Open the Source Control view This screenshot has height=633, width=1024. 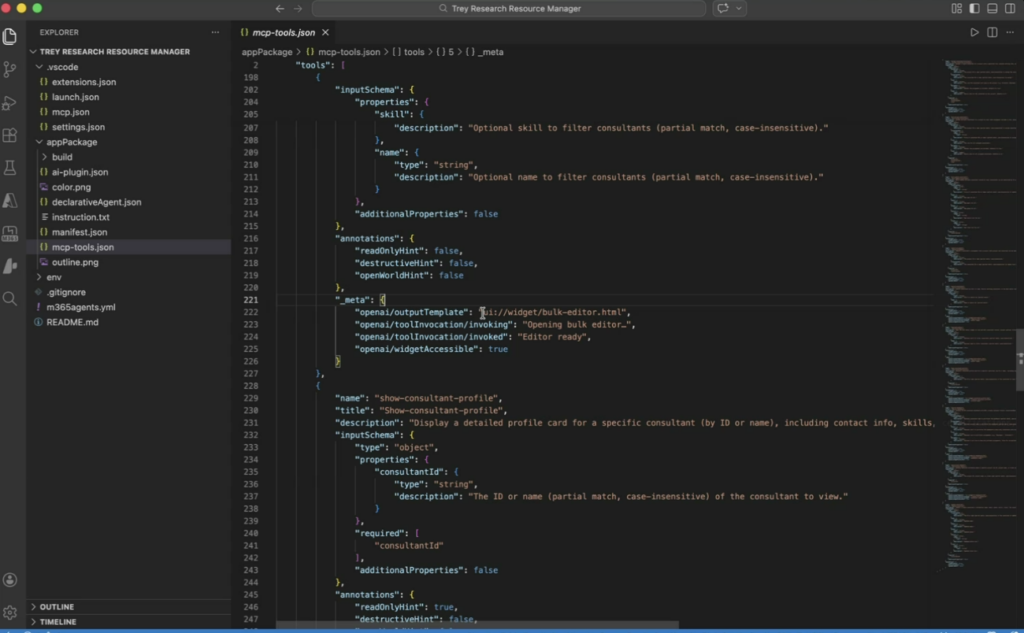(x=10, y=69)
